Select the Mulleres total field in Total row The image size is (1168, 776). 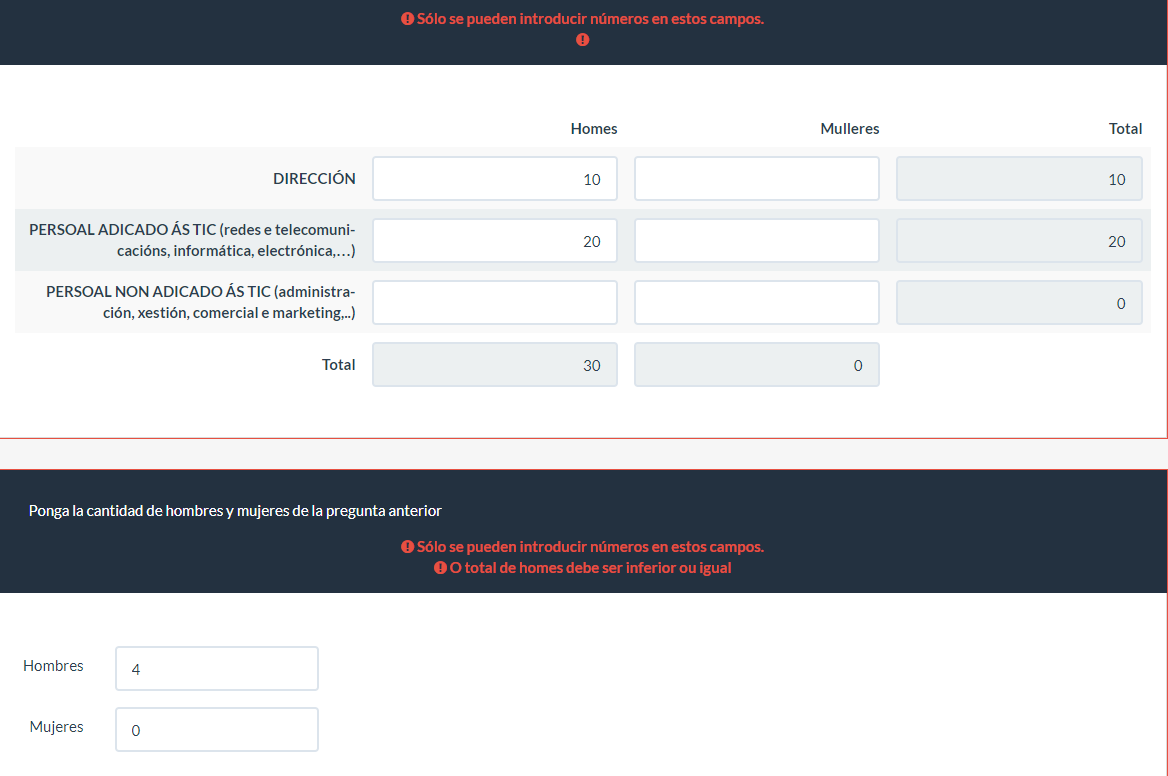756,365
